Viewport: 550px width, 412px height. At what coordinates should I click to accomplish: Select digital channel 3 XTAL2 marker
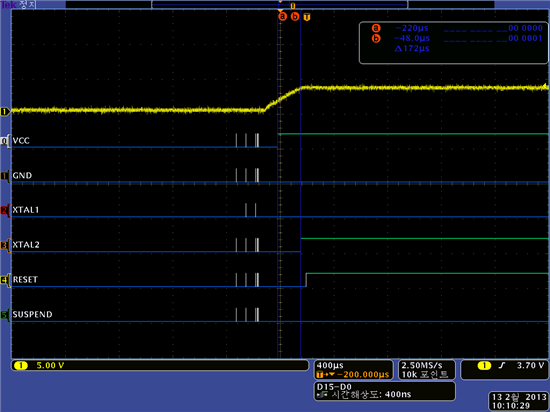4,245
